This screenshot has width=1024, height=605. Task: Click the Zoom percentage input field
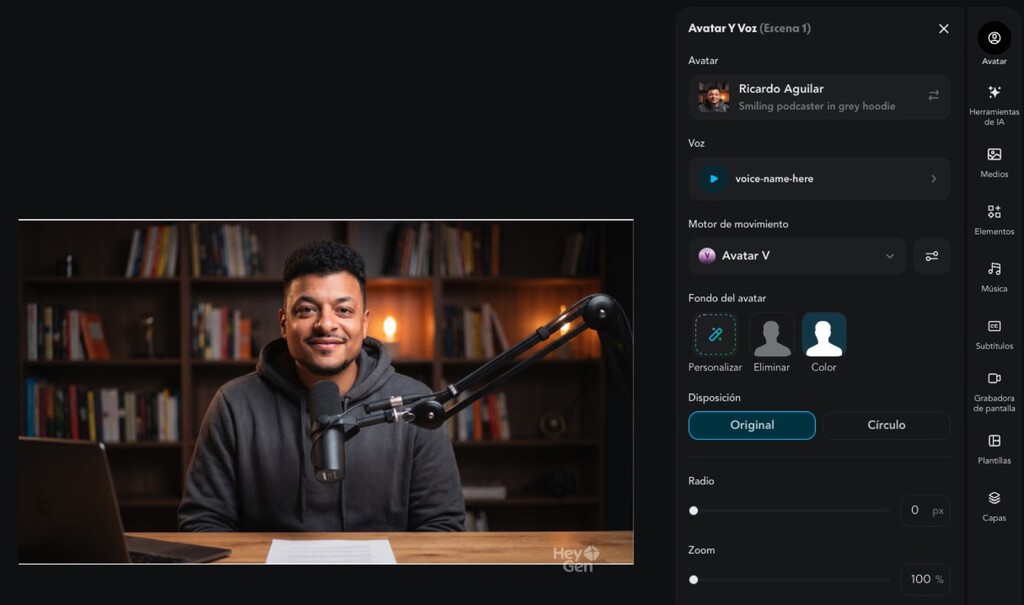[920, 579]
